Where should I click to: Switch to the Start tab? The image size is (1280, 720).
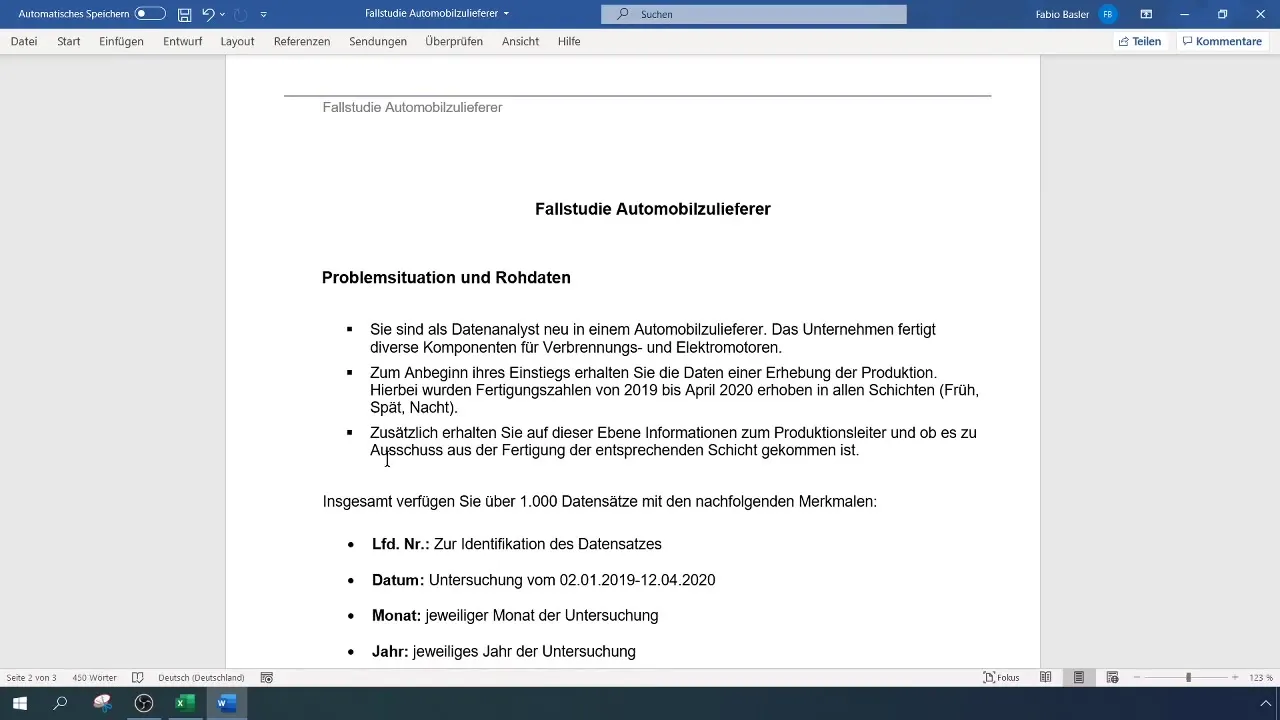pyautogui.click(x=69, y=41)
